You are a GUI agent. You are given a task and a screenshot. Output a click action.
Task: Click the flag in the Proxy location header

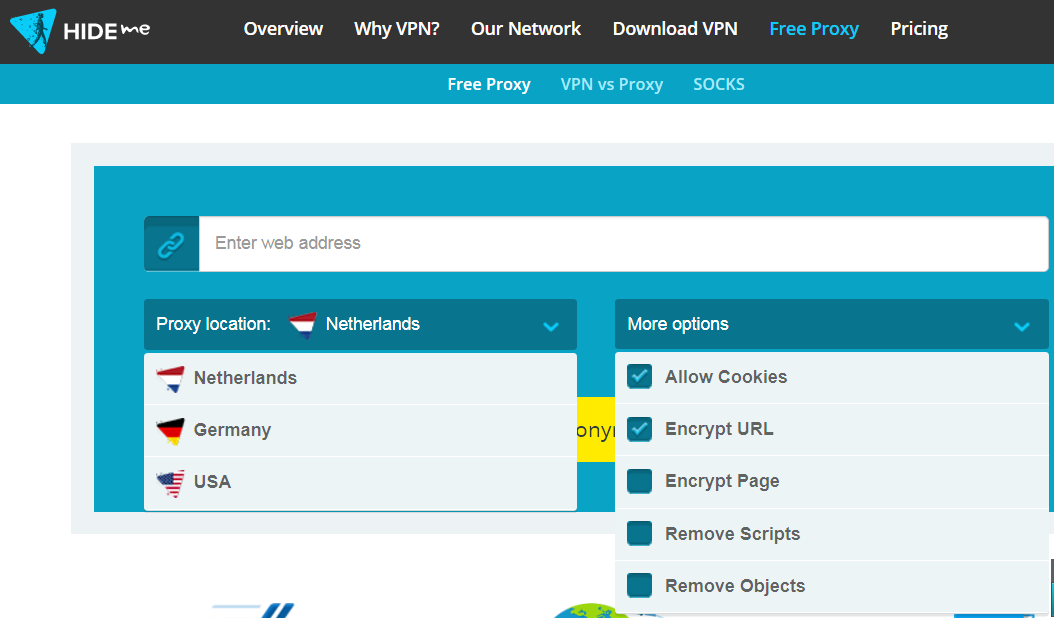point(302,324)
